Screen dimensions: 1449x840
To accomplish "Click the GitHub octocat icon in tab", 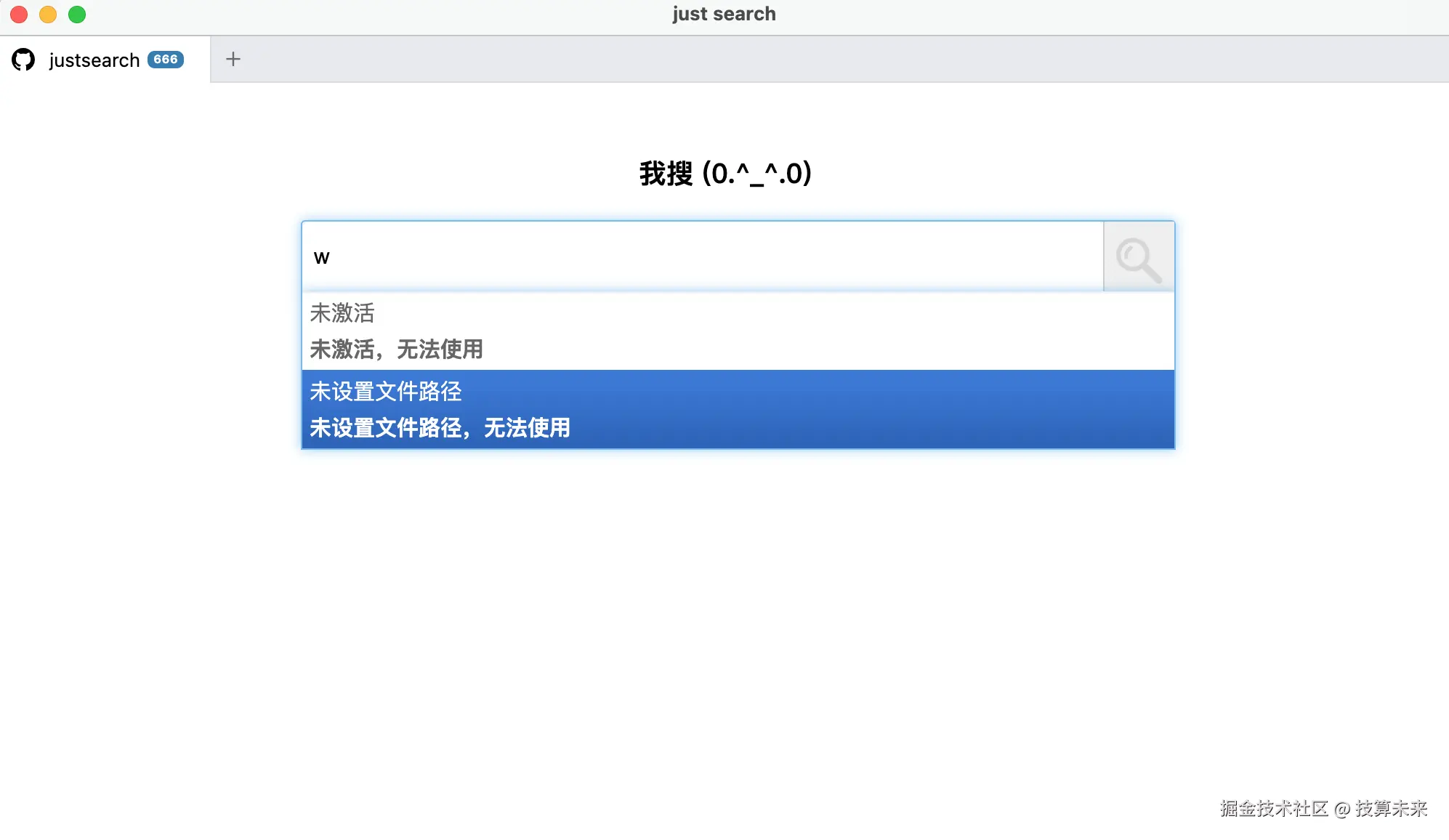I will pyautogui.click(x=23, y=60).
